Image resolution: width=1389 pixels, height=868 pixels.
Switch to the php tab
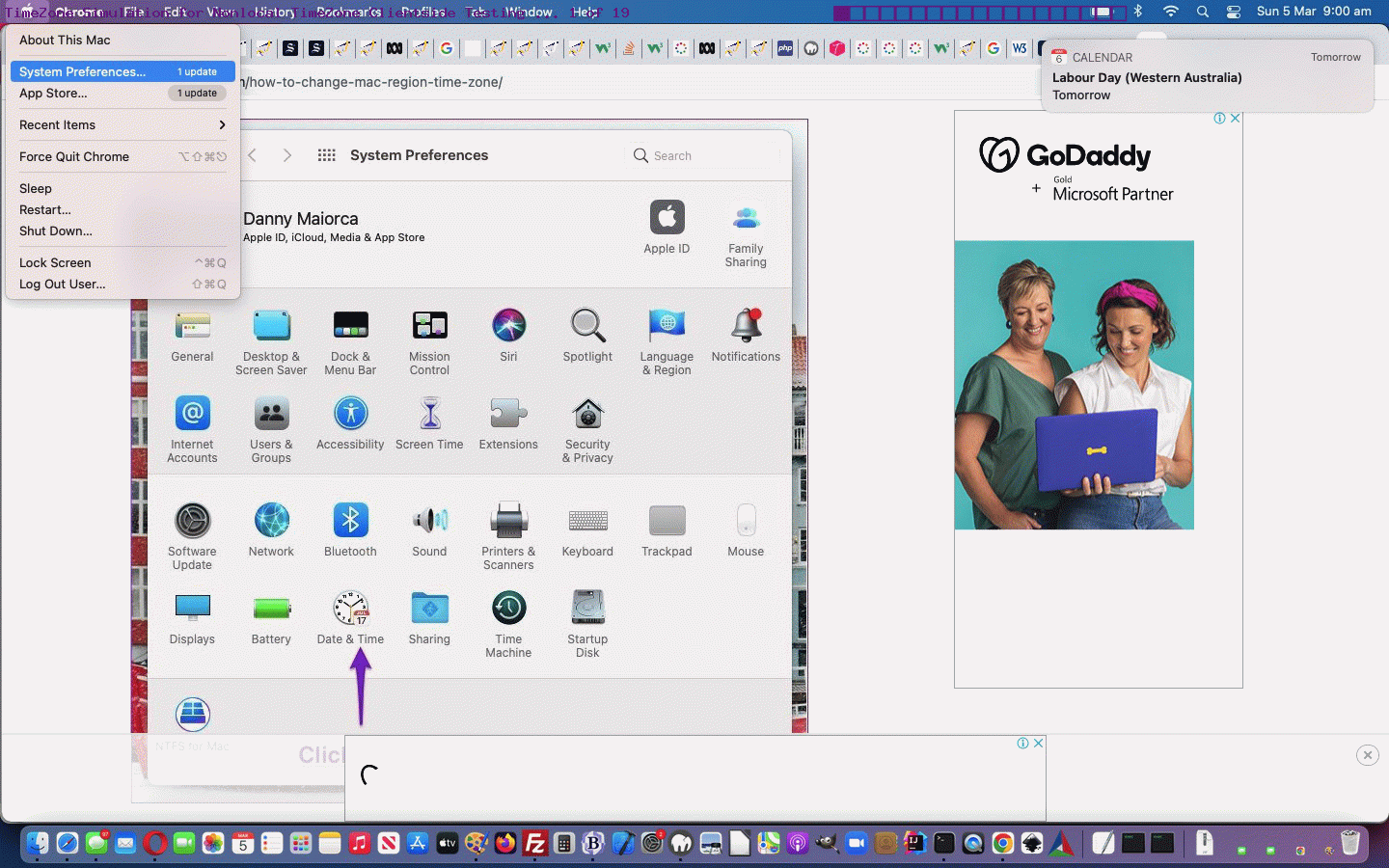point(785,48)
